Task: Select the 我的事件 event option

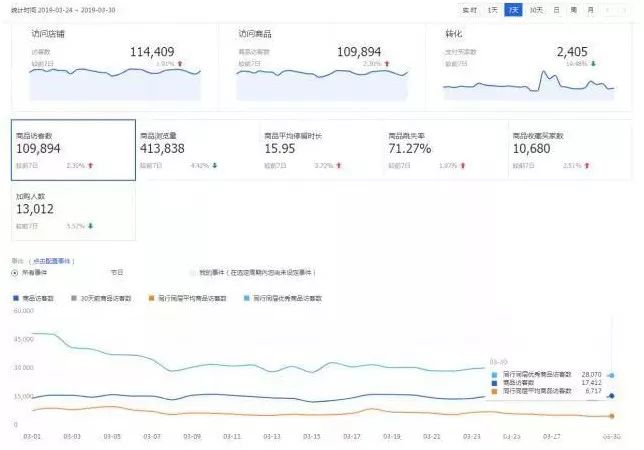Action: tap(193, 273)
